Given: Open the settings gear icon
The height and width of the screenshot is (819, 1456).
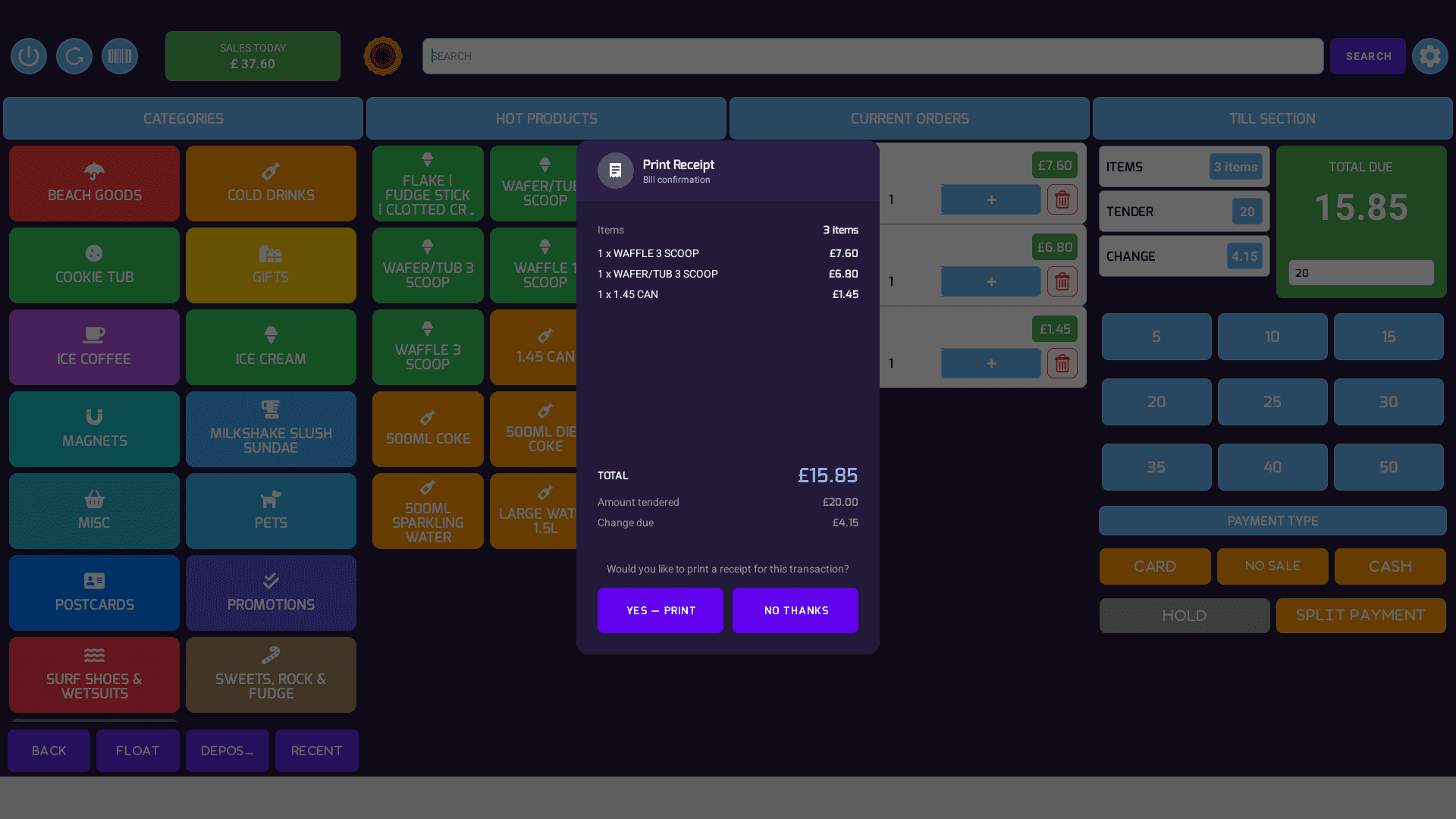Looking at the screenshot, I should 1429,56.
